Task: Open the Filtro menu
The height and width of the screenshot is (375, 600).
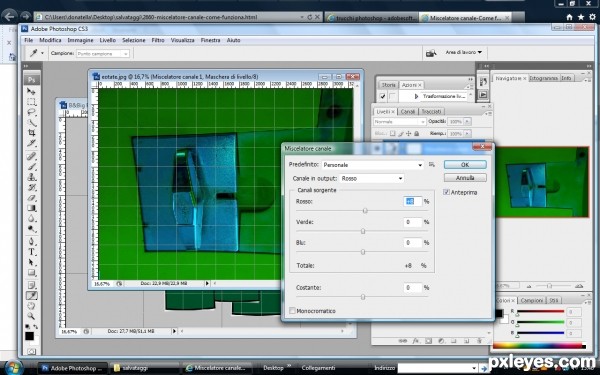Action: (x=158, y=40)
